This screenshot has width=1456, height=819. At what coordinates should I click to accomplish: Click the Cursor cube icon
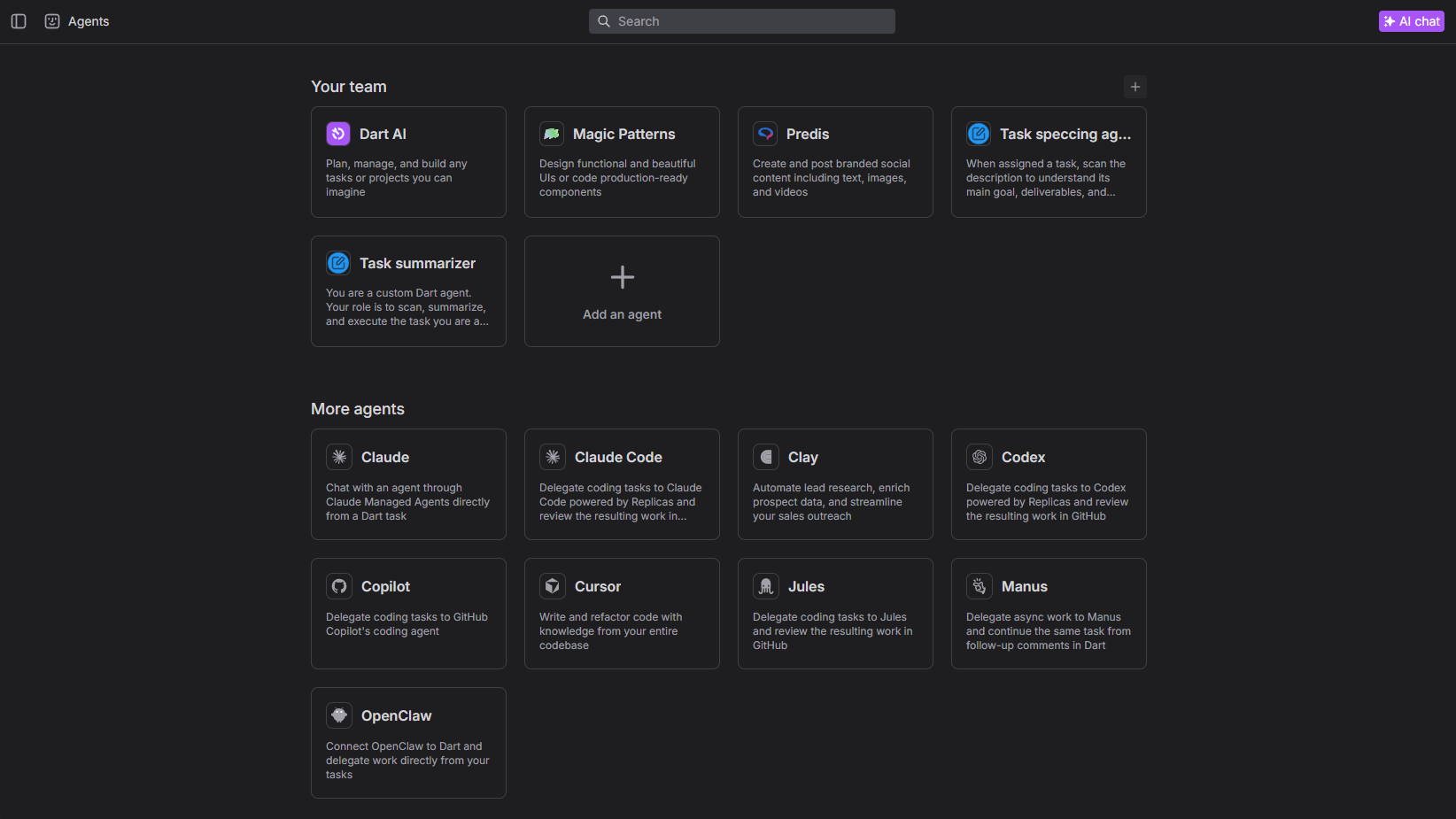pyautogui.click(x=553, y=586)
